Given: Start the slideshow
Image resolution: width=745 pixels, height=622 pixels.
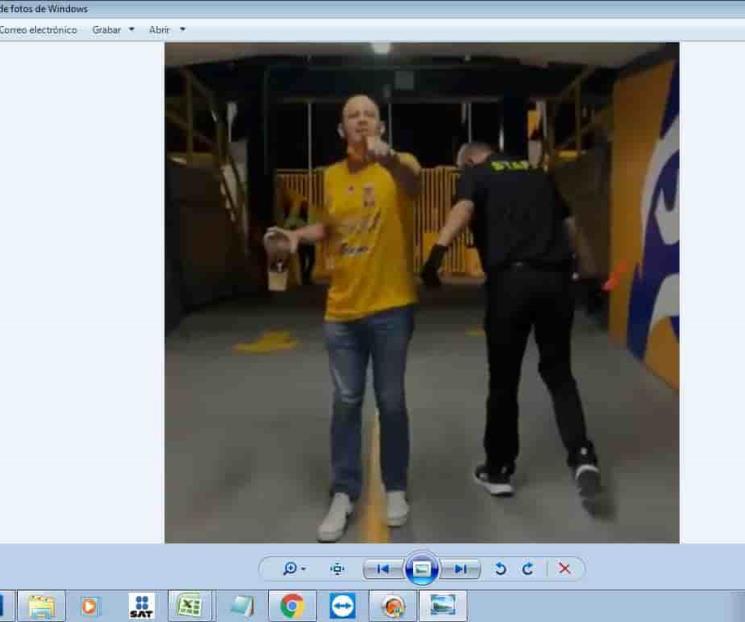Looking at the screenshot, I should pos(421,568).
